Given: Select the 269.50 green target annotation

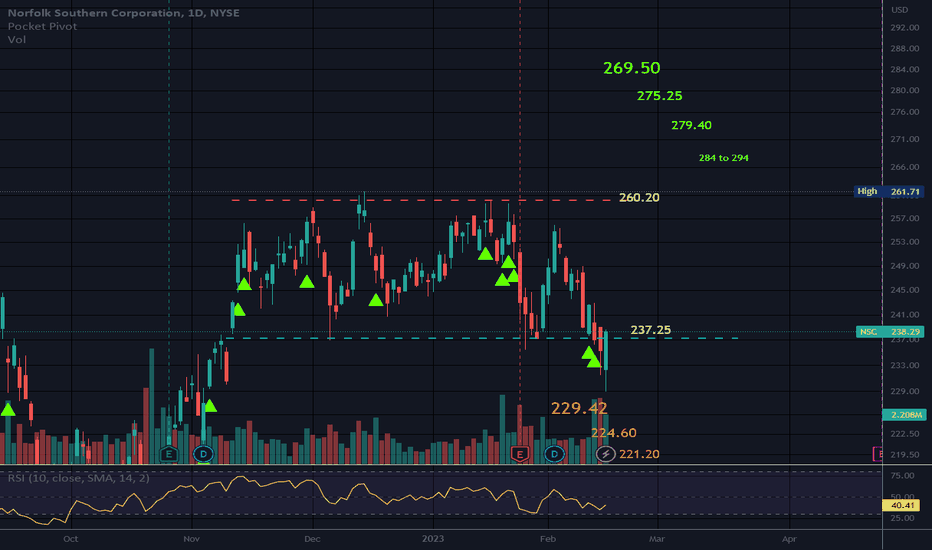Looking at the screenshot, I should point(631,68).
